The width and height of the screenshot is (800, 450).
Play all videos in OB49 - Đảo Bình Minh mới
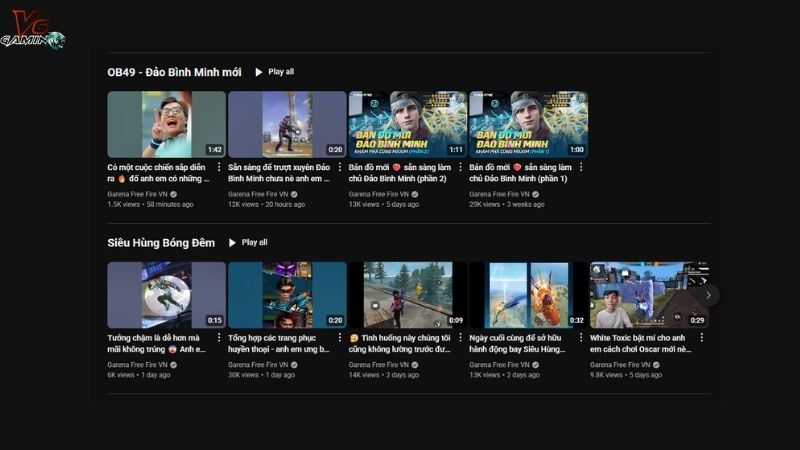pos(274,72)
